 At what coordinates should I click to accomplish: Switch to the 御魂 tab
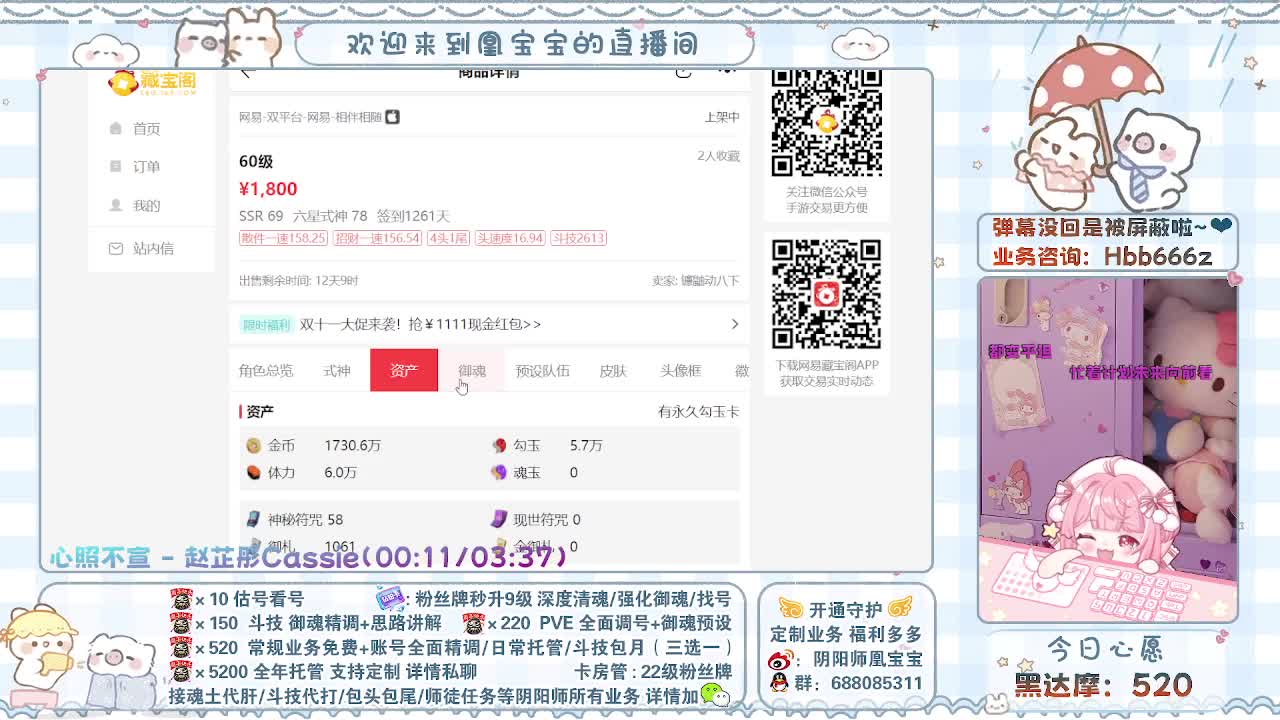point(472,370)
